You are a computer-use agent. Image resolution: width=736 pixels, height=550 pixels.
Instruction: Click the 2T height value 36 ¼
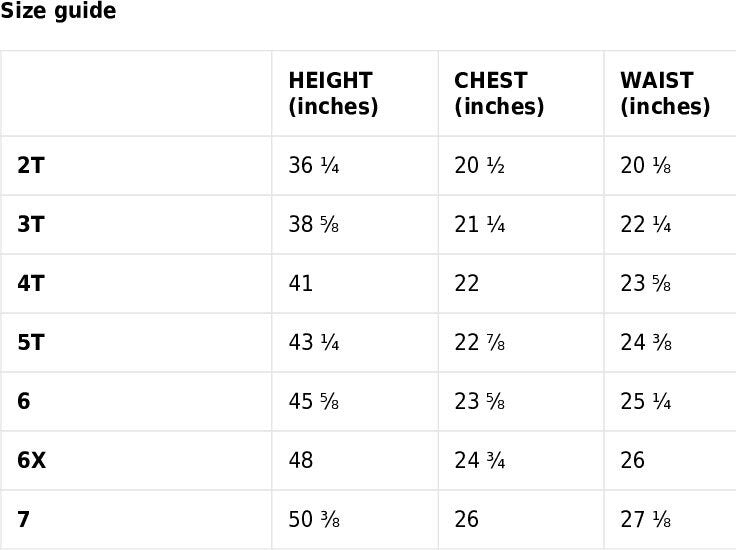coord(314,166)
